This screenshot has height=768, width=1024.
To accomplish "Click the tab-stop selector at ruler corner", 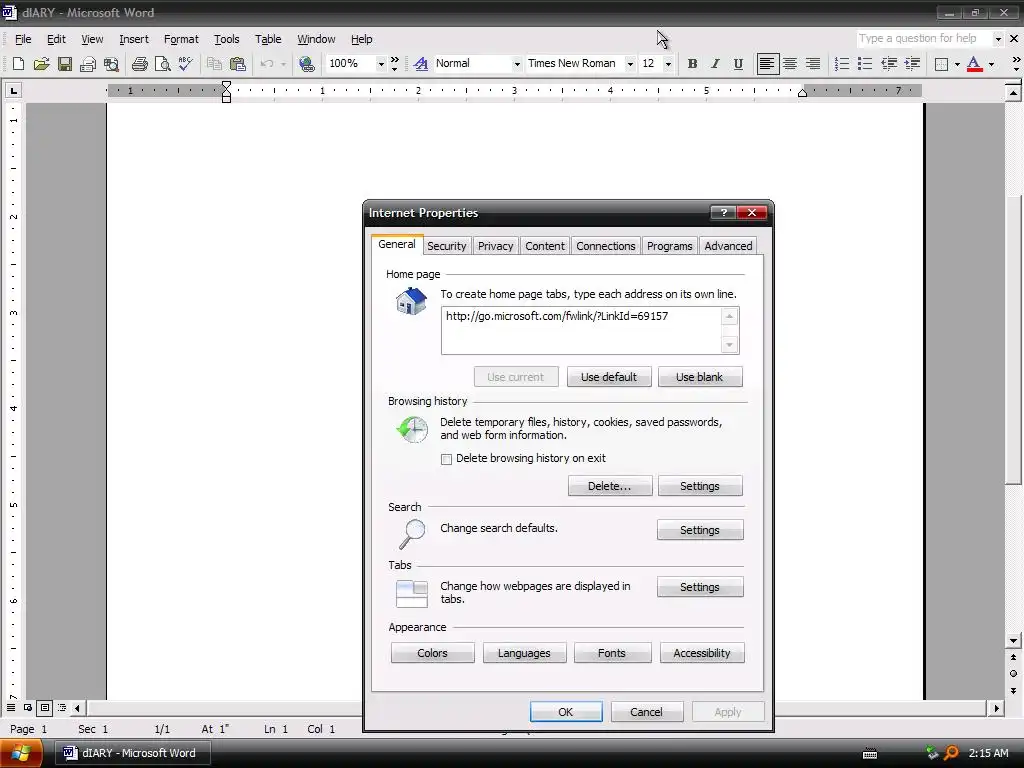I will [x=13, y=90].
